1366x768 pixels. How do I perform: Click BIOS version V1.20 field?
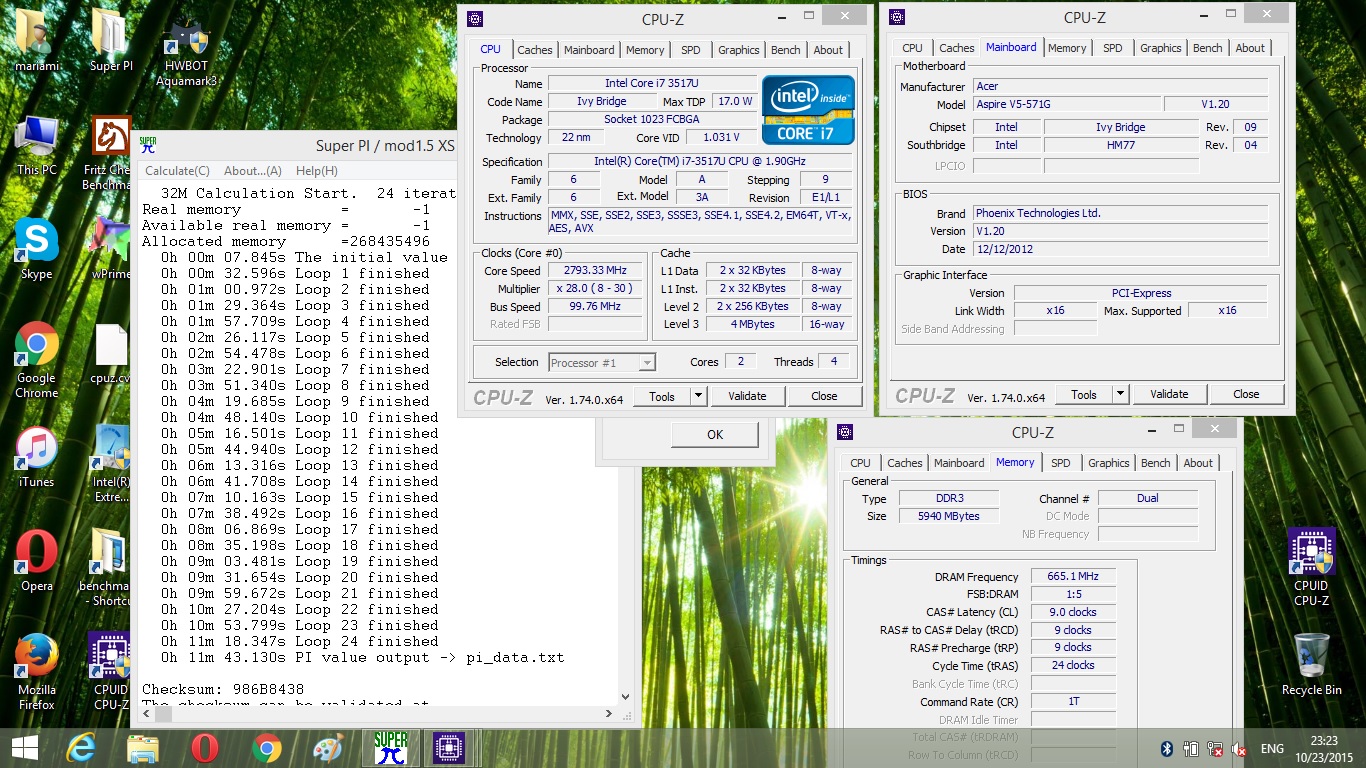coord(1120,231)
